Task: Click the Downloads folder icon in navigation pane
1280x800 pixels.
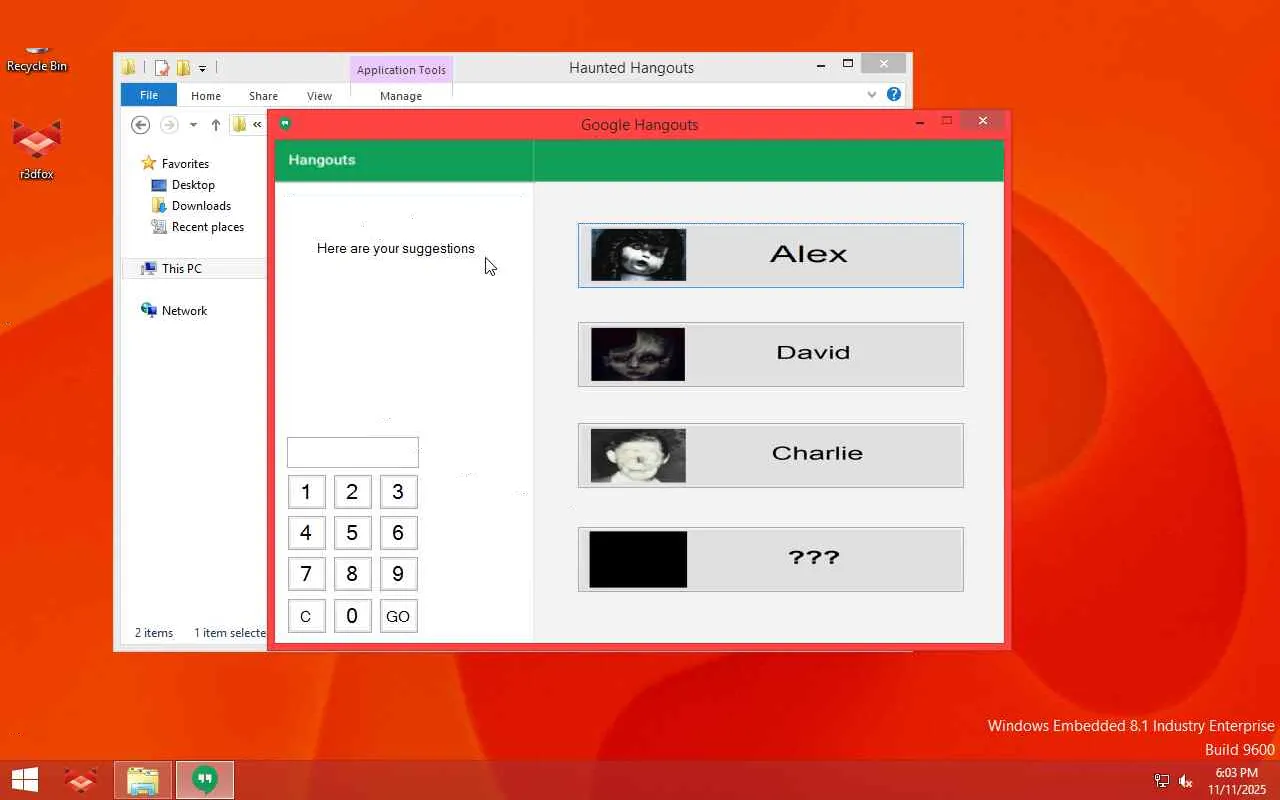Action: (158, 205)
